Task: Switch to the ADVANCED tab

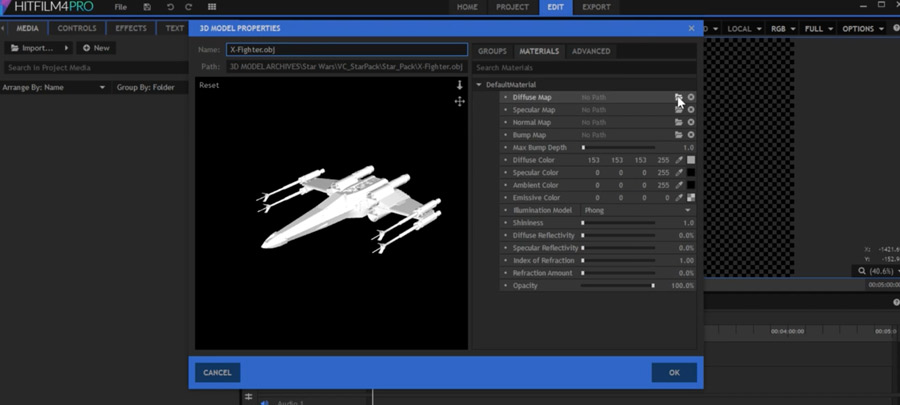Action: pos(591,51)
